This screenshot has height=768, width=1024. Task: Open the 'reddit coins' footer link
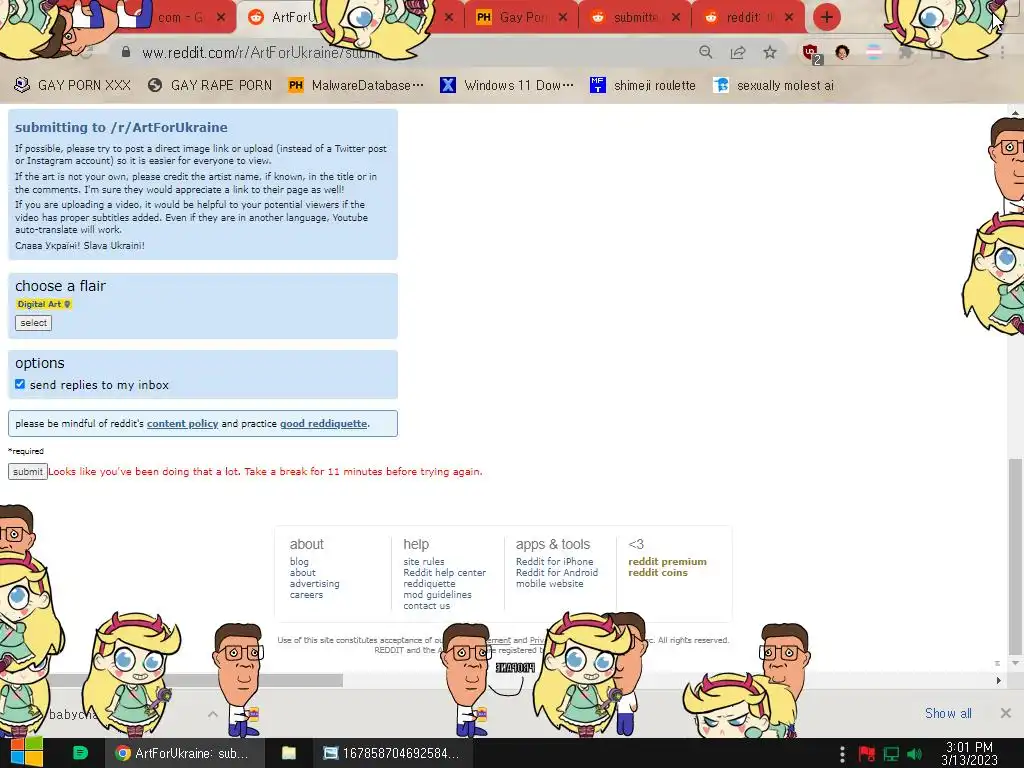(658, 573)
